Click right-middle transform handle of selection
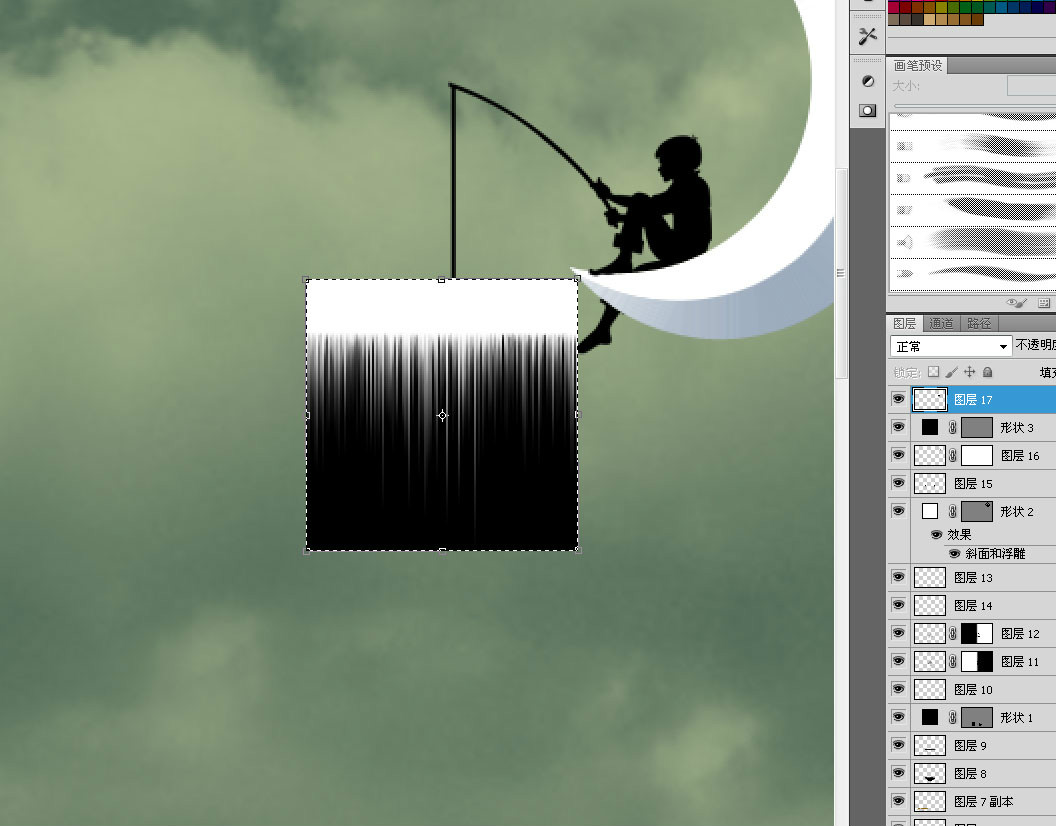Screen dimensions: 1056x826 click(x=578, y=415)
